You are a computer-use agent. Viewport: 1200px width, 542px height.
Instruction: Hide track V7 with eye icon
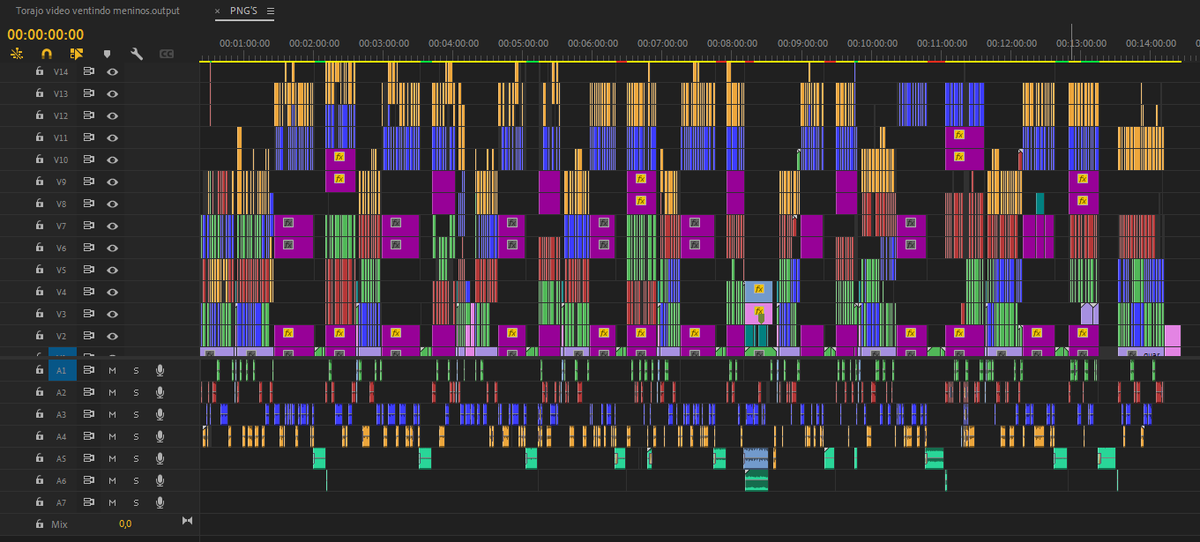click(112, 225)
